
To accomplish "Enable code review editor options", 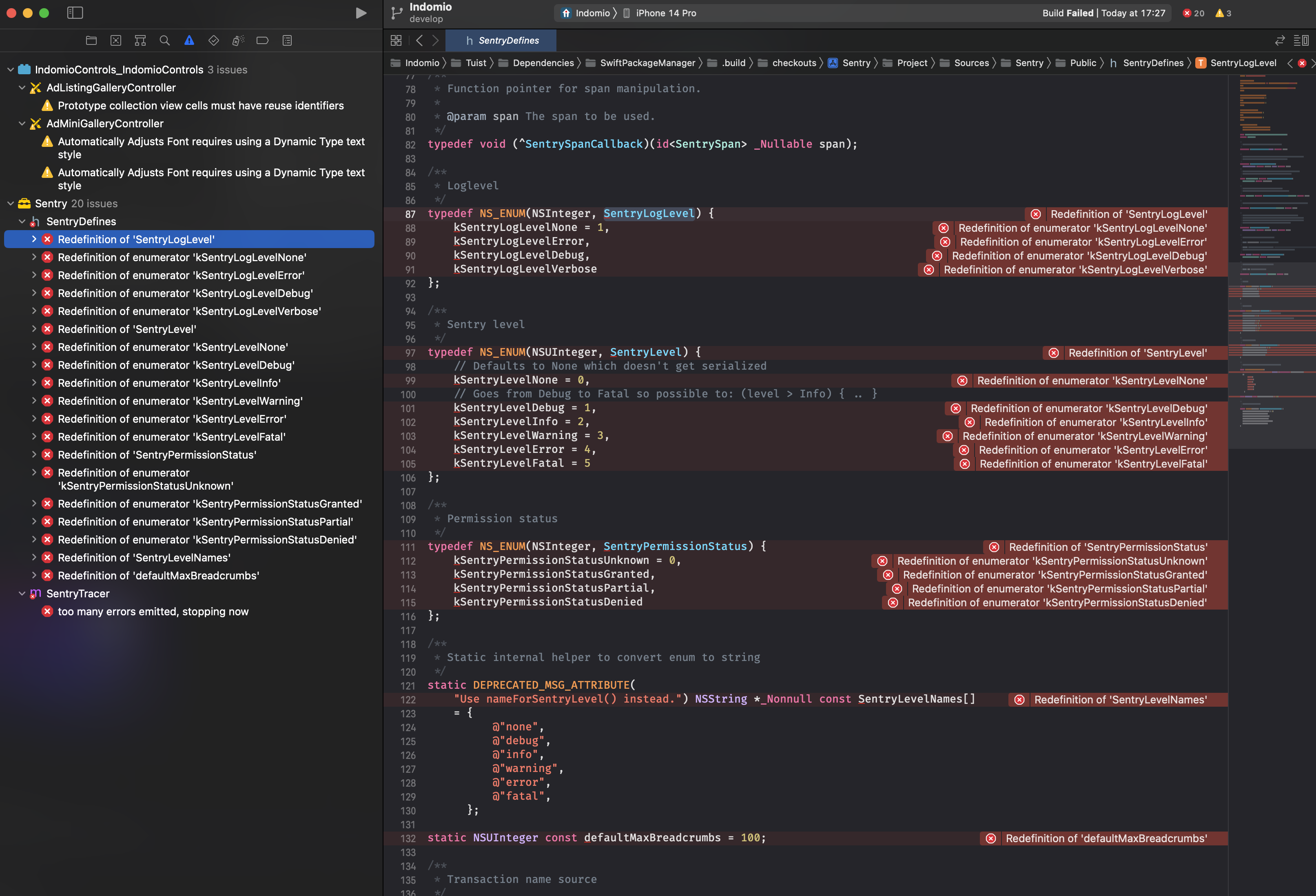I will click(1300, 40).
